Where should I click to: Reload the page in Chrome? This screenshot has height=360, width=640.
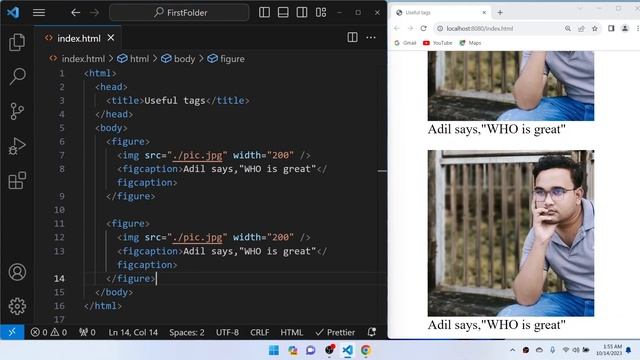point(424,28)
